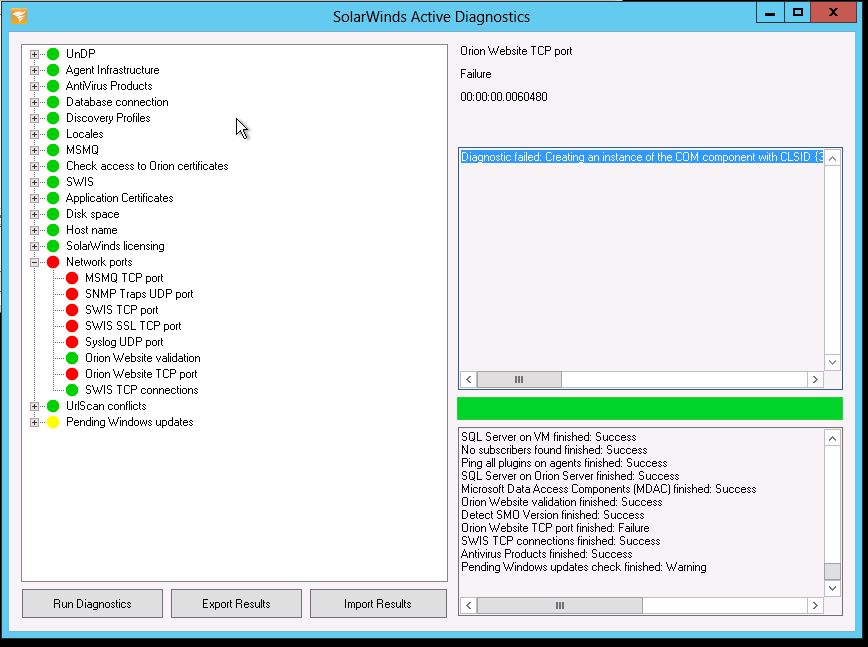868x647 pixels.
Task: Click scroll-down arrow in details message pane
Action: (x=832, y=363)
